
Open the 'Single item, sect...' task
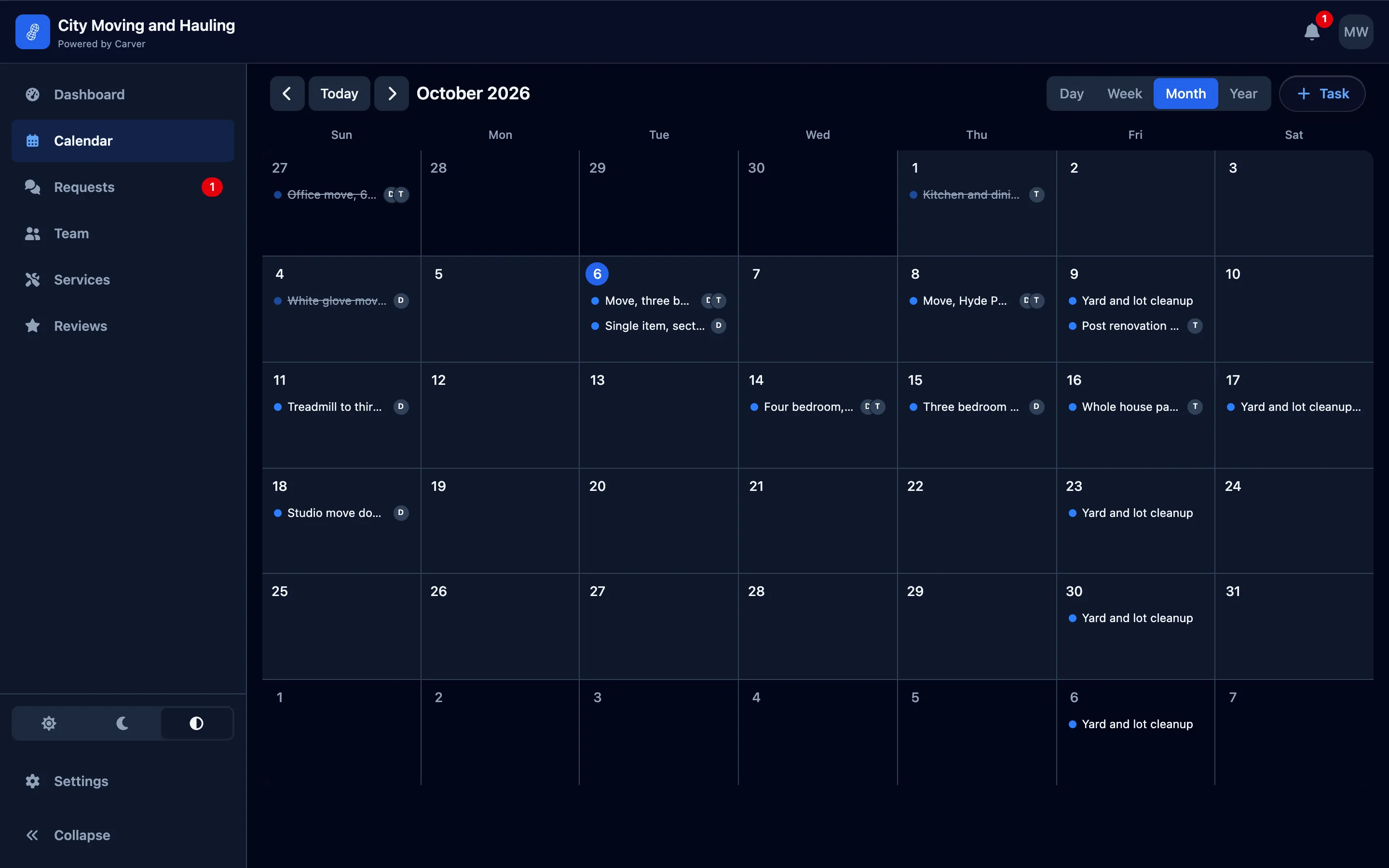[x=658, y=325]
